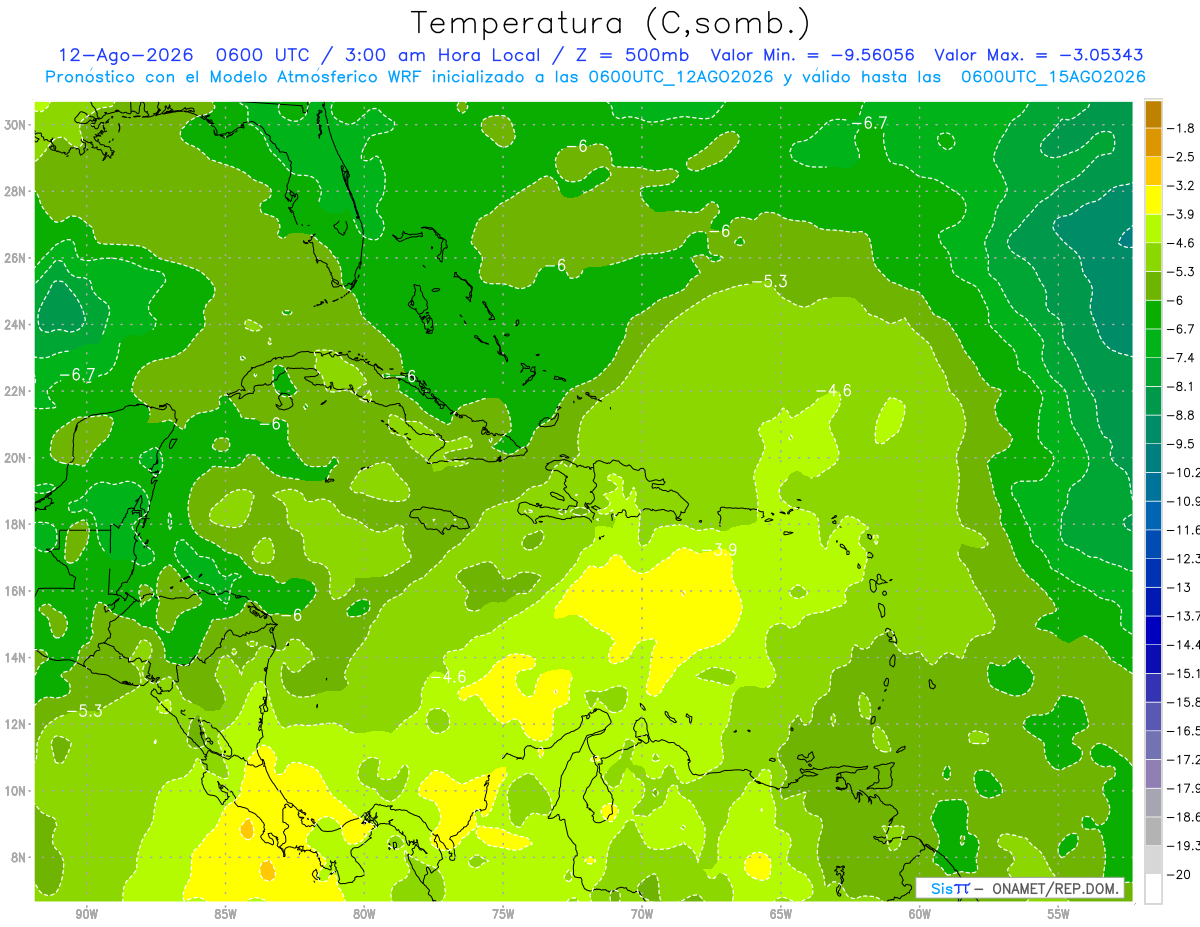The image size is (1200, 927).
Task: Click the gray swatch between -18.6 and -19.3
Action: [x=1153, y=831]
